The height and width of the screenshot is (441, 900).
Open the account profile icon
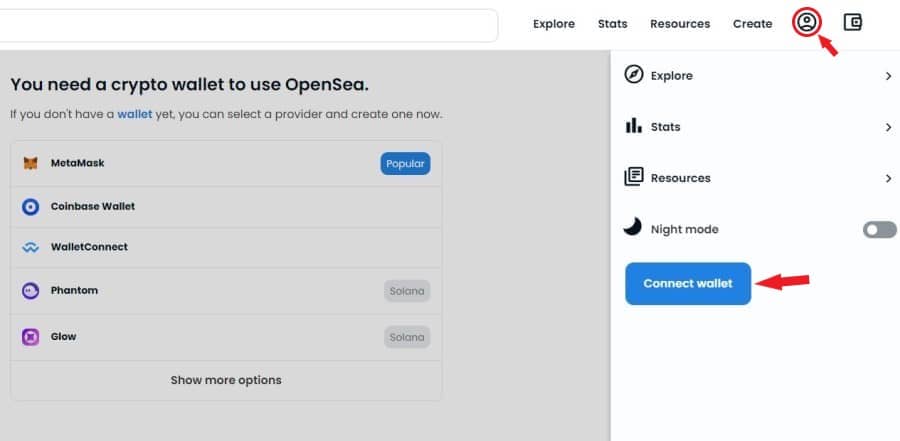(807, 23)
